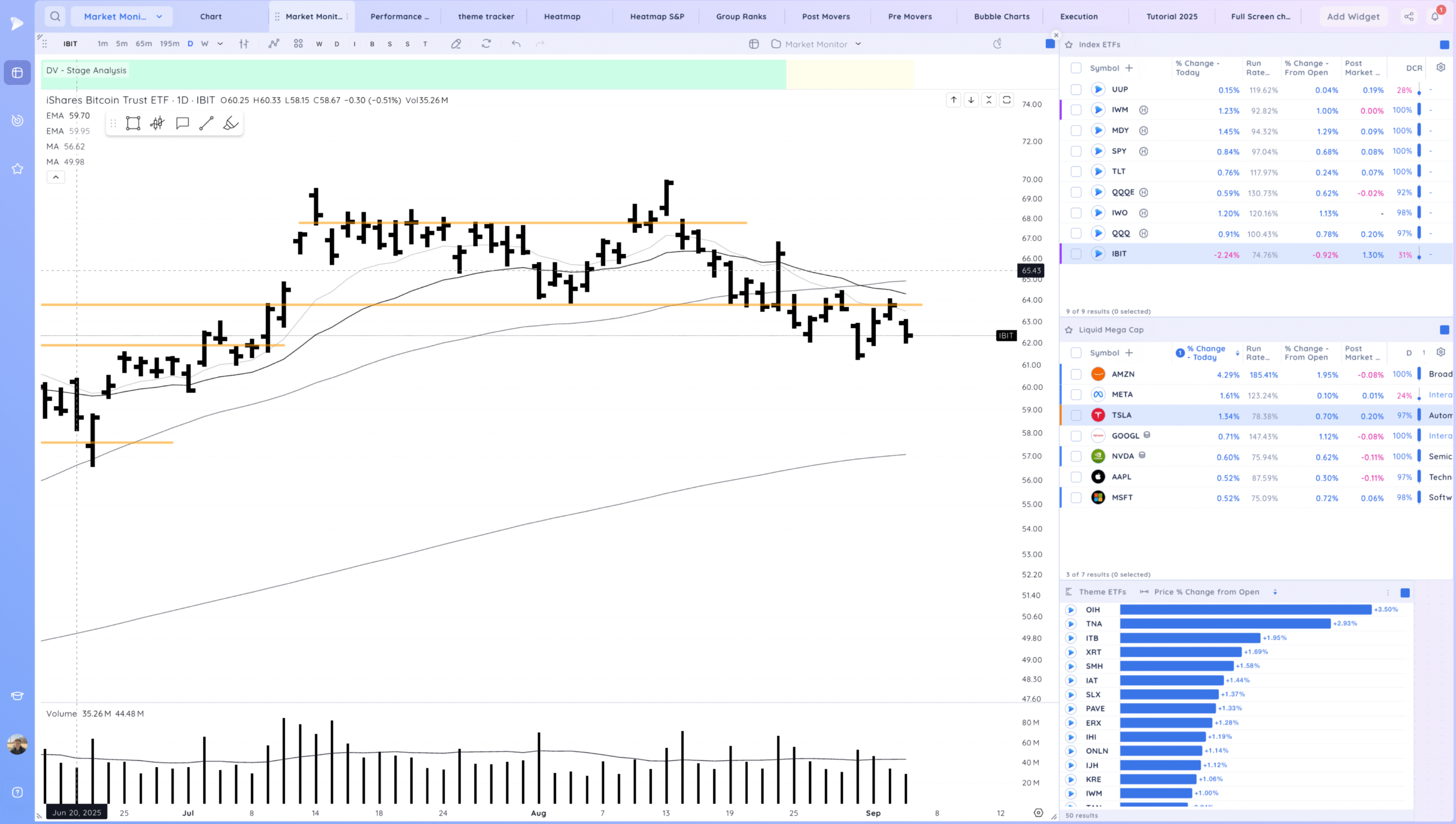The width and height of the screenshot is (1456, 824).
Task: Open the chart style bars icon
Action: click(244, 44)
